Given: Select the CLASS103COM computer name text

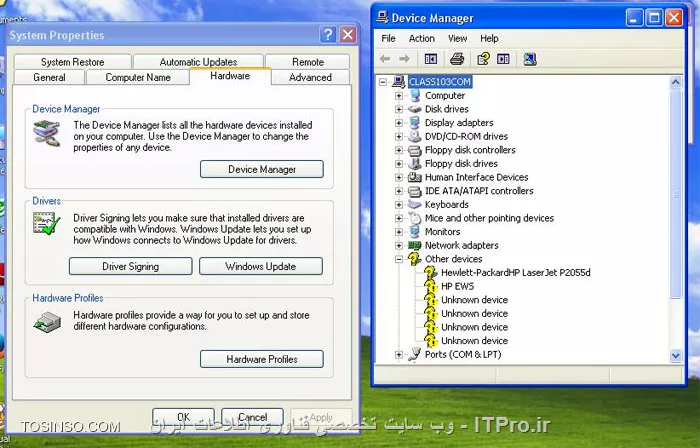Looking at the screenshot, I should tap(440, 82).
